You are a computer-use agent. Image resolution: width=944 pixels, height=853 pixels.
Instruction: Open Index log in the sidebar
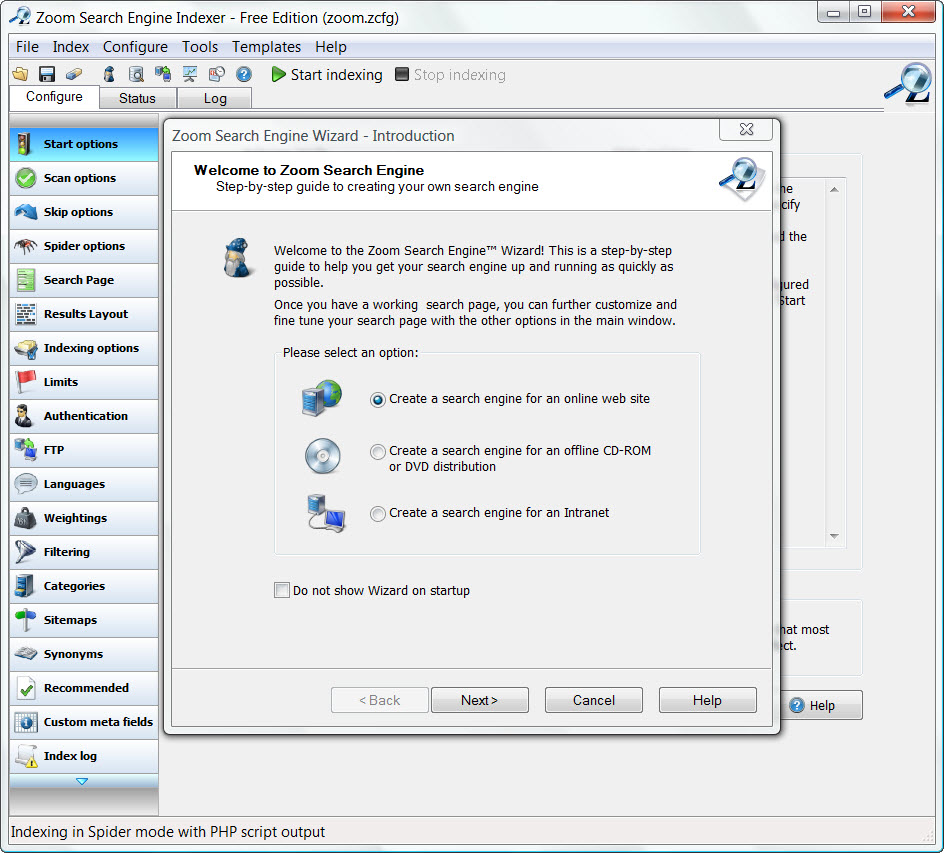point(84,756)
